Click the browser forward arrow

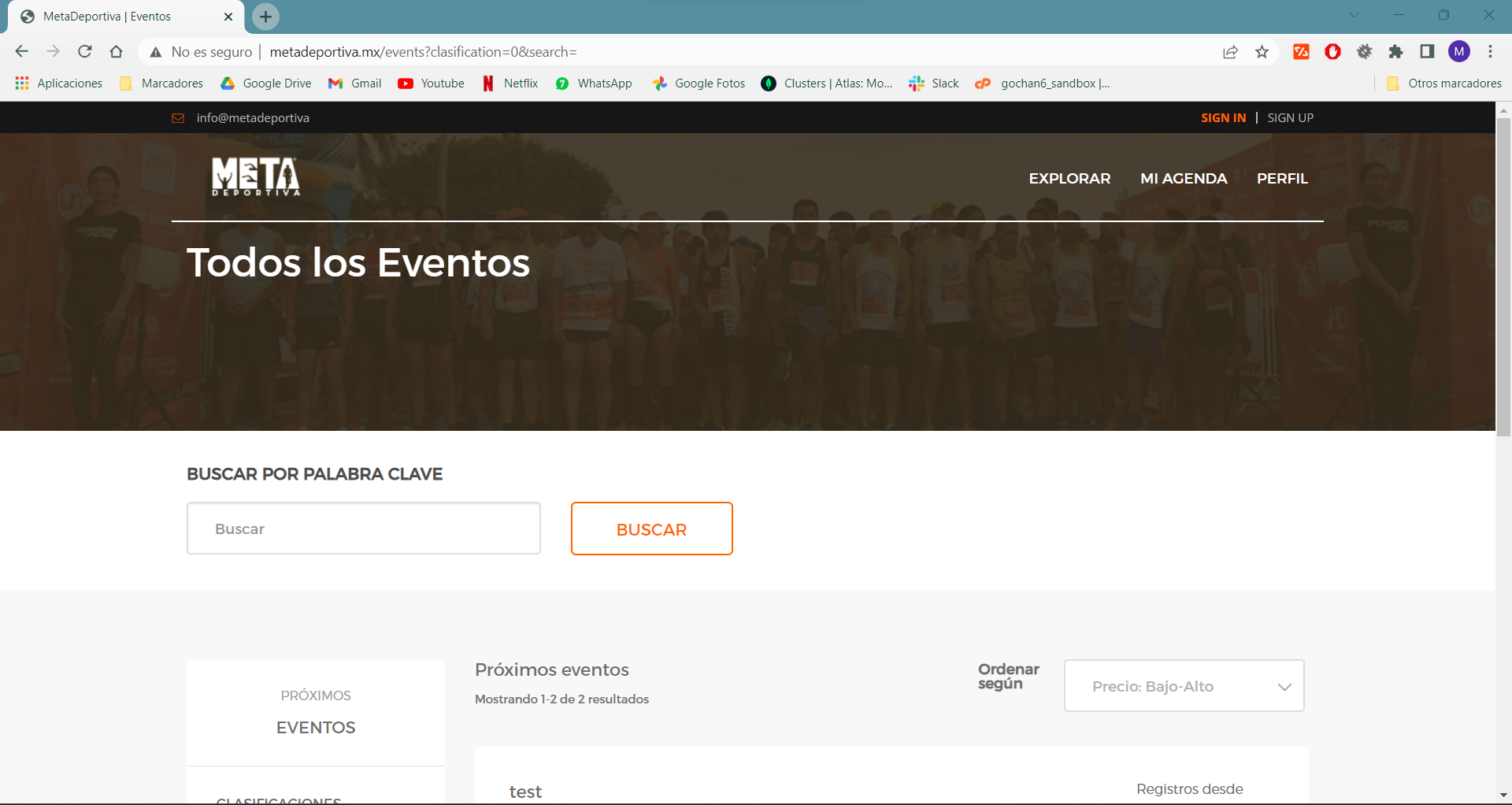click(x=53, y=52)
